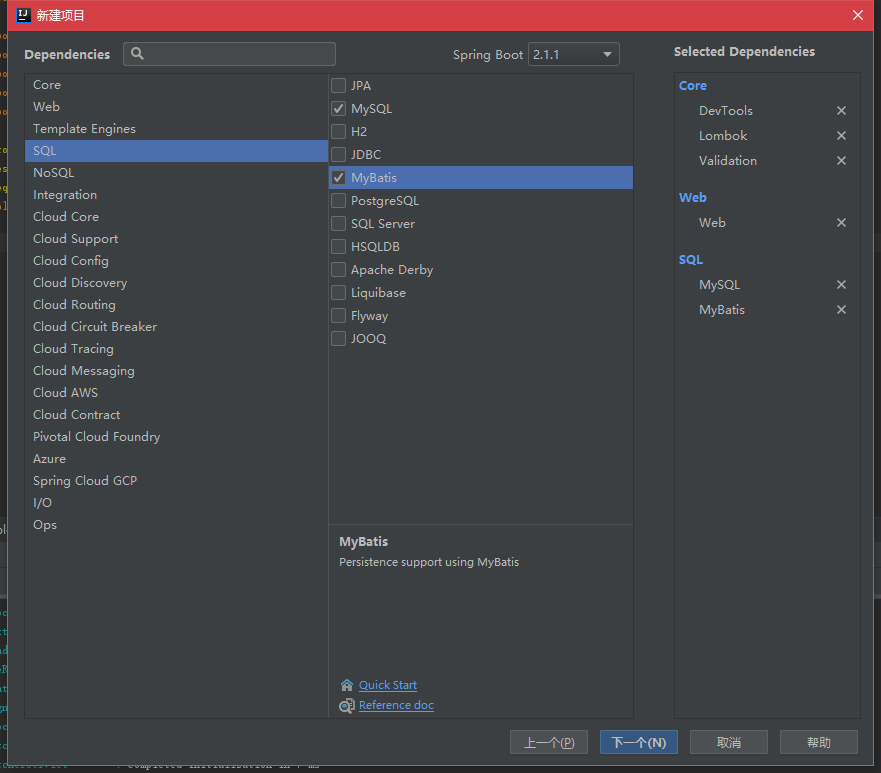The width and height of the screenshot is (881, 773).
Task: Check the SQL Server option
Action: [338, 224]
